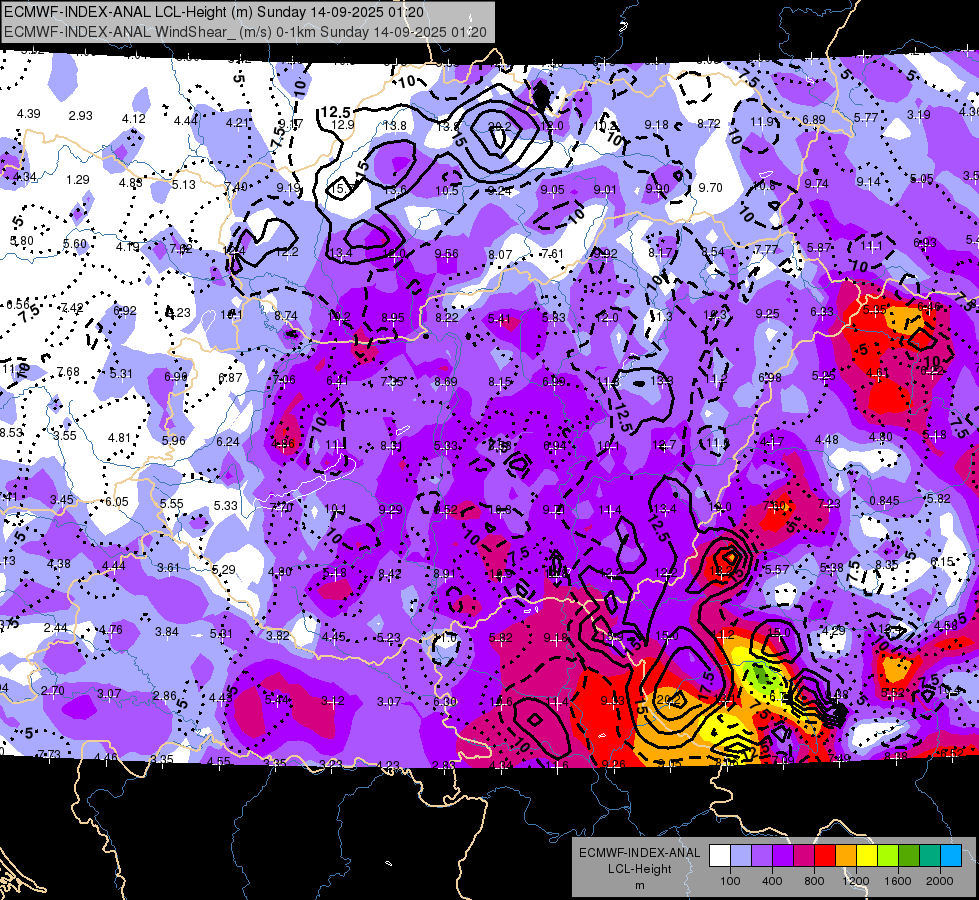Select the teal legend swatch at 2000
The width and height of the screenshot is (979, 900).
click(930, 856)
